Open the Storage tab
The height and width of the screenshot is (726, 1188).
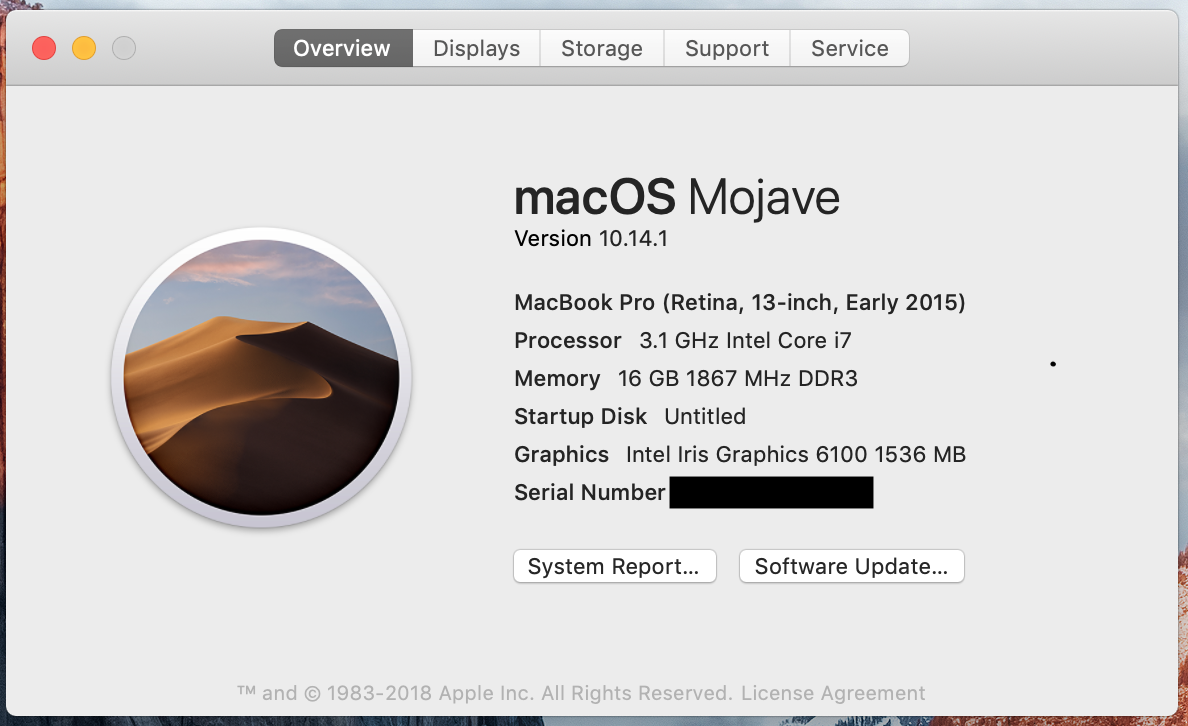tap(601, 48)
